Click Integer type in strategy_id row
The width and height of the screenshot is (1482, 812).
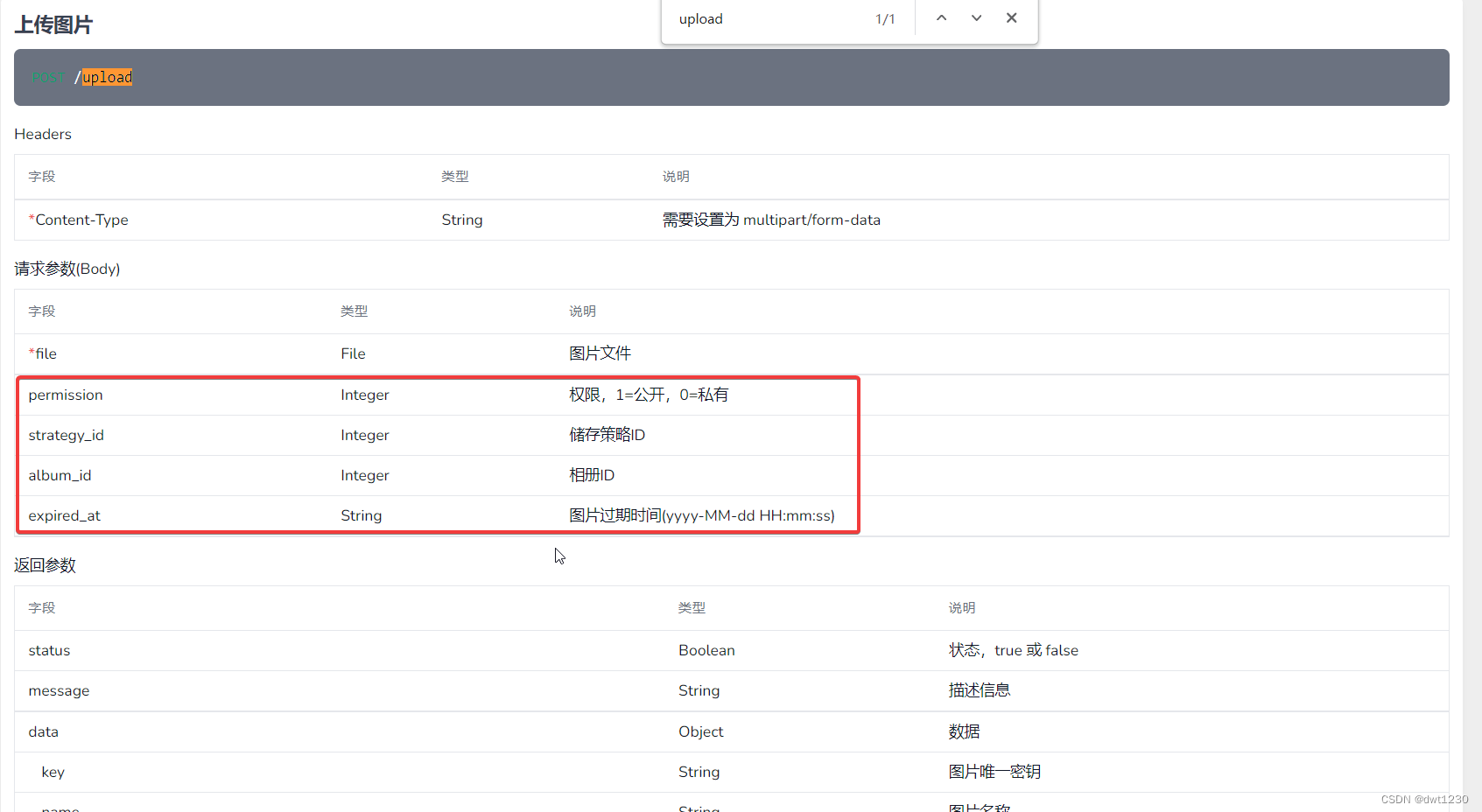[365, 435]
